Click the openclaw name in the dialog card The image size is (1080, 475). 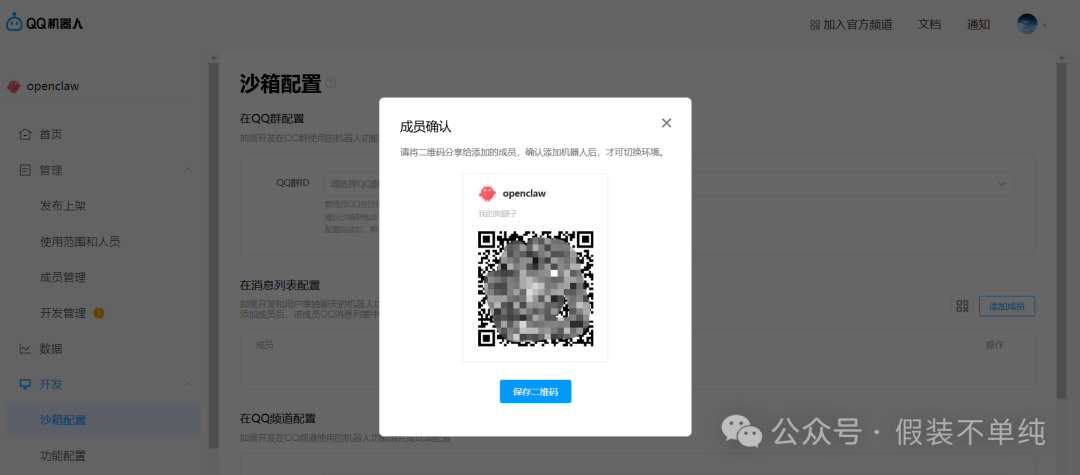tap(524, 193)
